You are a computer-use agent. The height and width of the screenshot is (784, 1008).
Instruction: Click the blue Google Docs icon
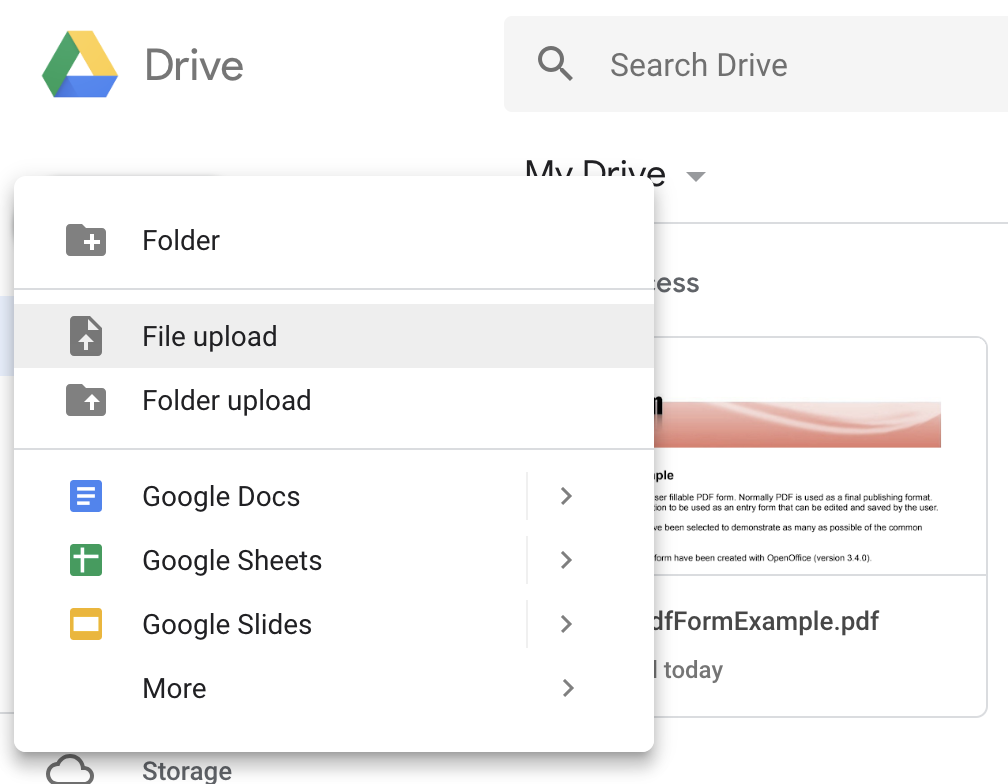coord(86,496)
